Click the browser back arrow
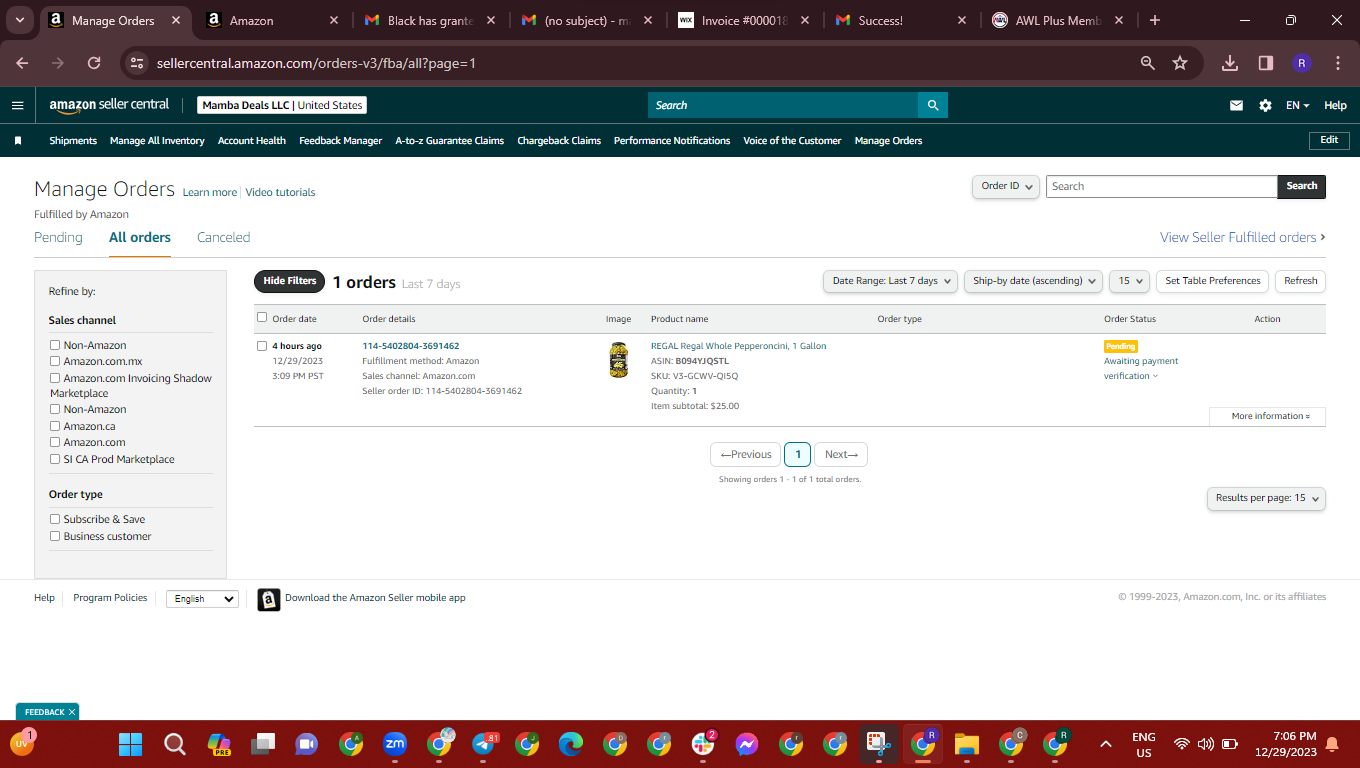Viewport: 1360px width, 768px height. click(x=22, y=63)
